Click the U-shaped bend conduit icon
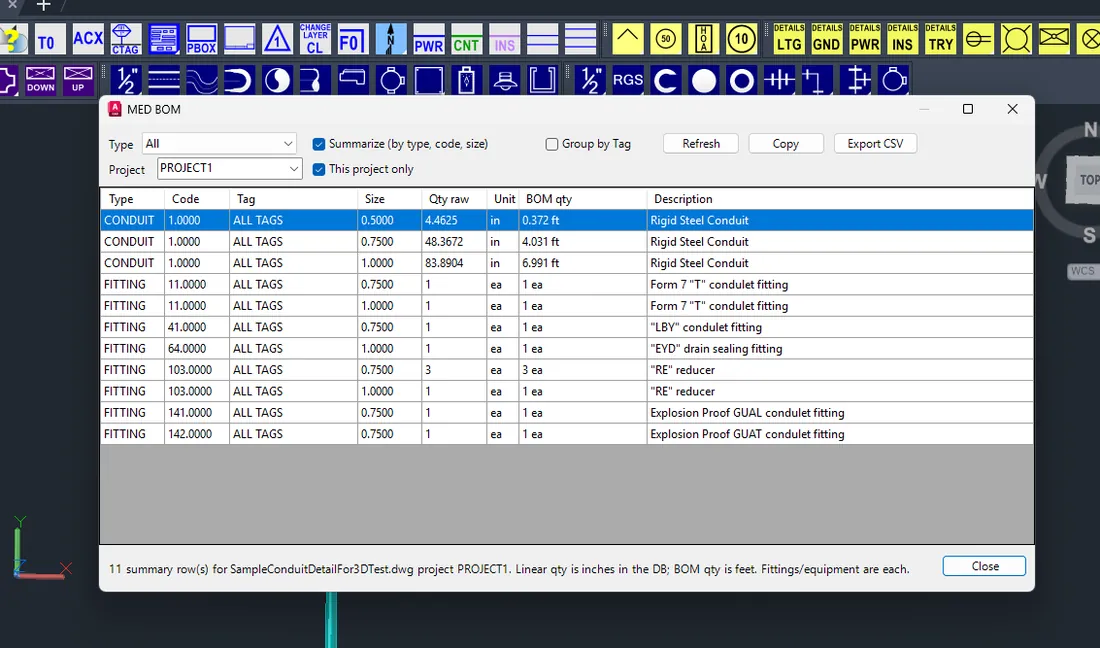Screen dimensions: 1100x648 tap(239, 80)
